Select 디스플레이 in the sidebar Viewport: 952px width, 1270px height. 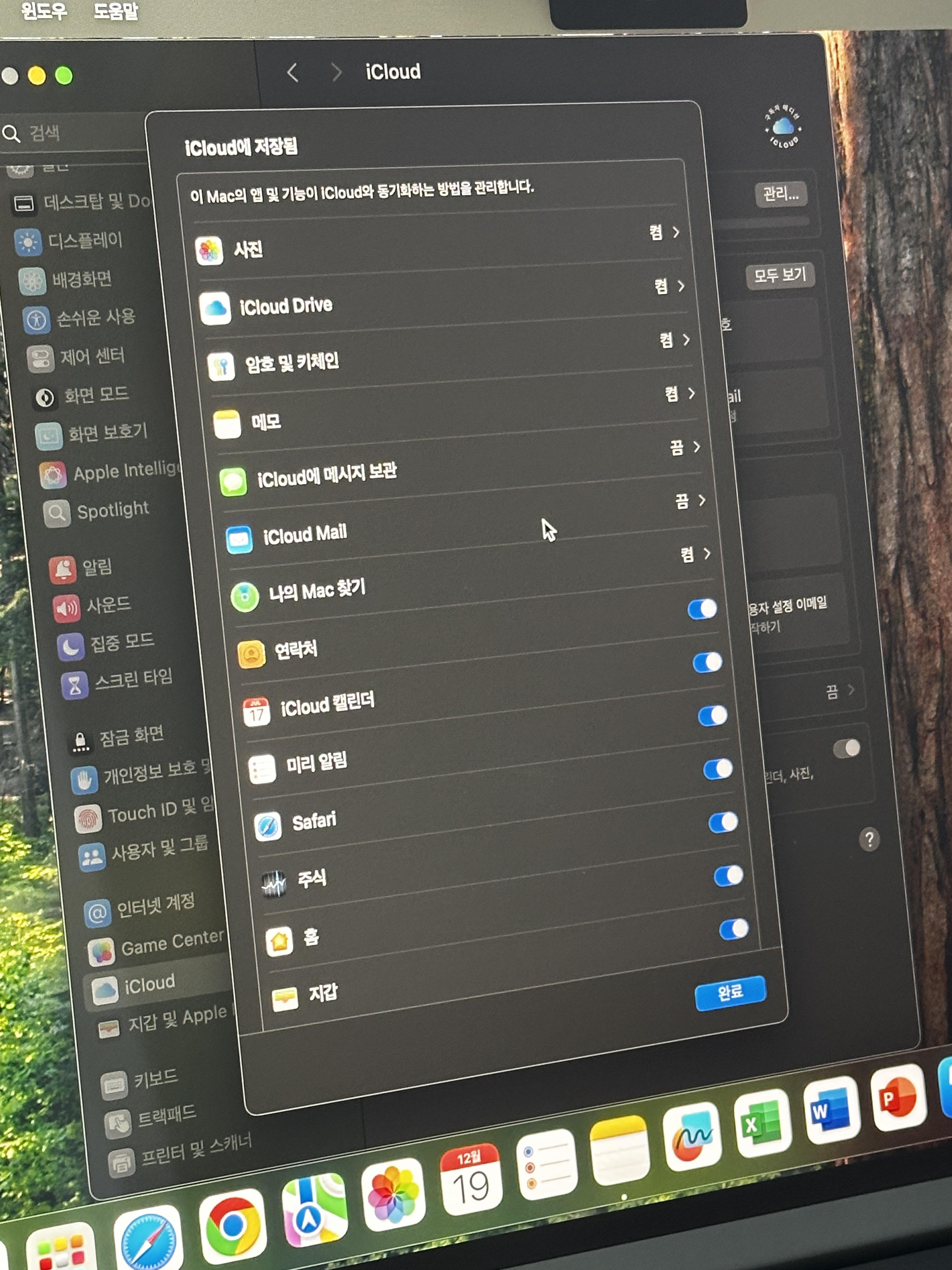(x=70, y=241)
